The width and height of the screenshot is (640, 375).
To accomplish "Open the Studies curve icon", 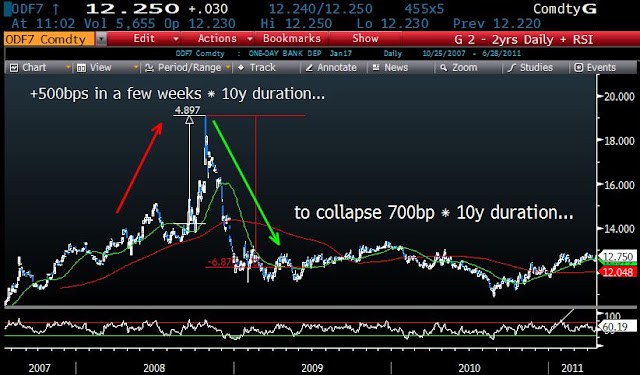I will [x=511, y=68].
